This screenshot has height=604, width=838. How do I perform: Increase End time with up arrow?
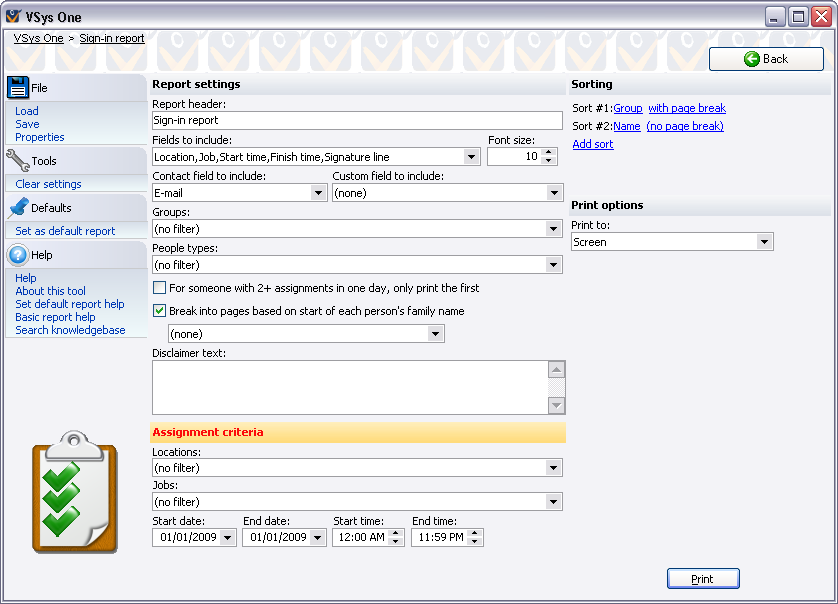(475, 533)
